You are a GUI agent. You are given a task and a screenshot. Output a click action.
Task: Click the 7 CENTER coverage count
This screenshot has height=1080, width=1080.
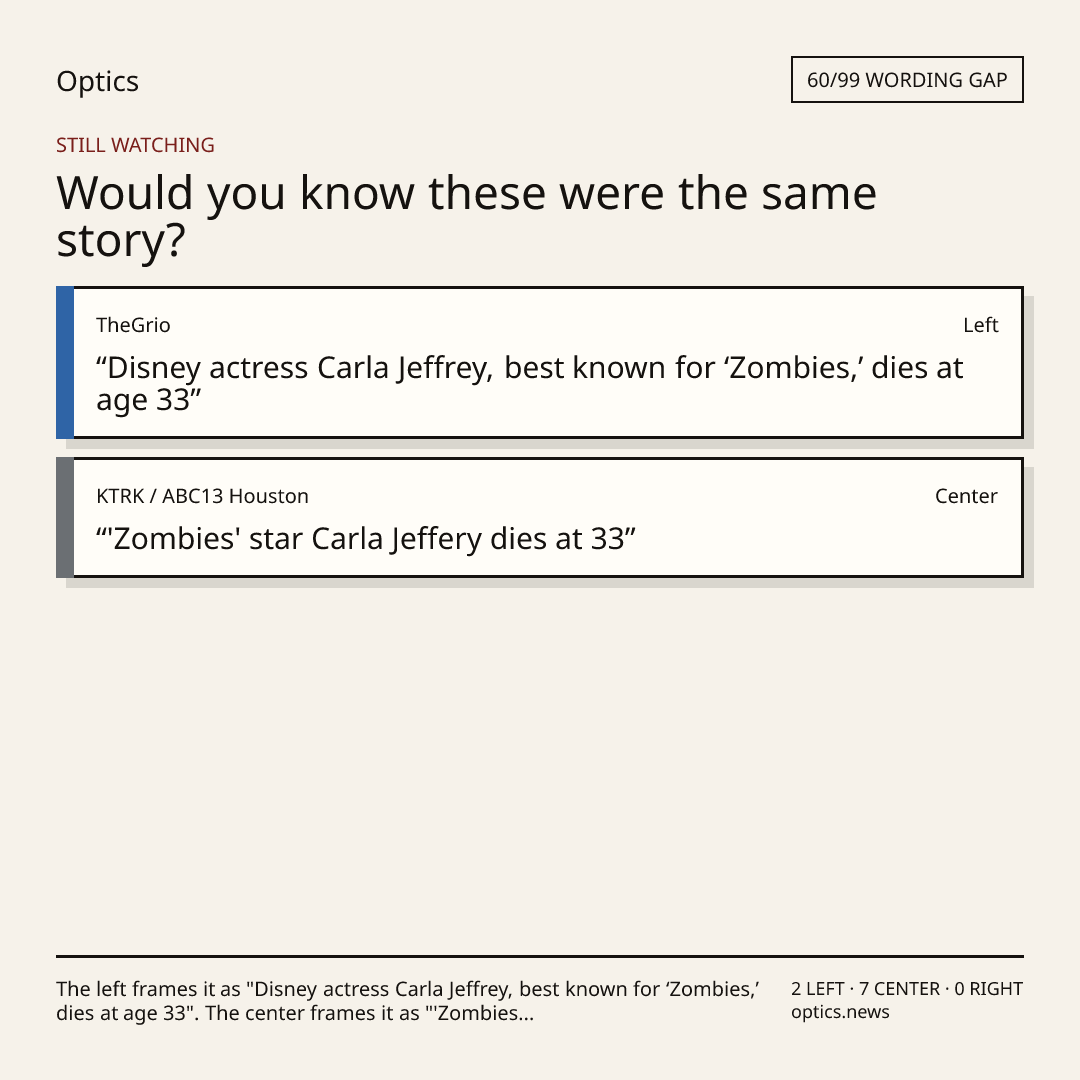900,989
